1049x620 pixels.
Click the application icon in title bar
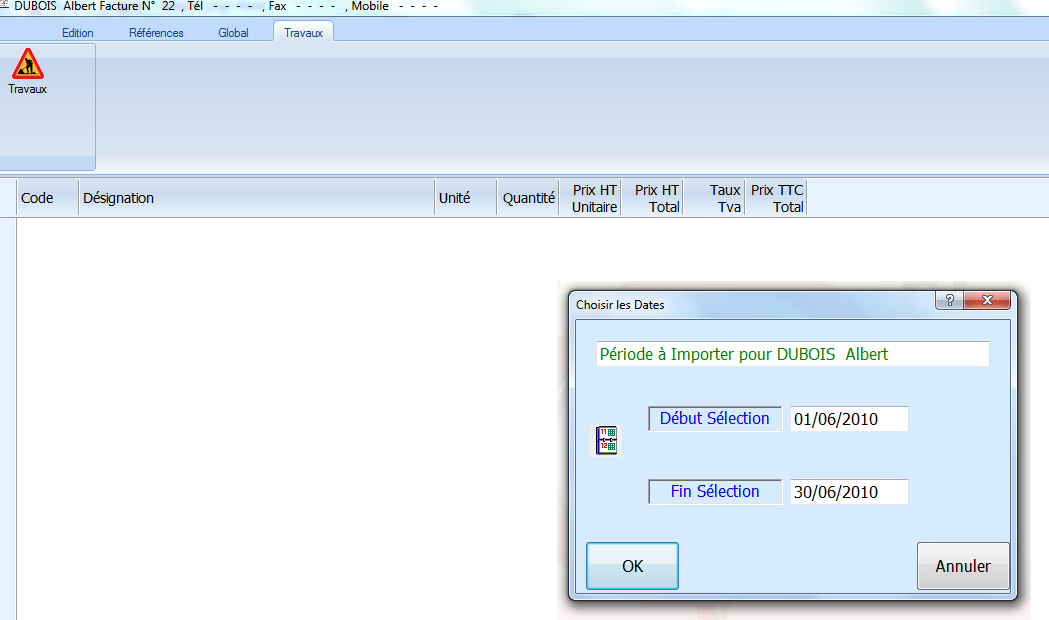pos(5,5)
